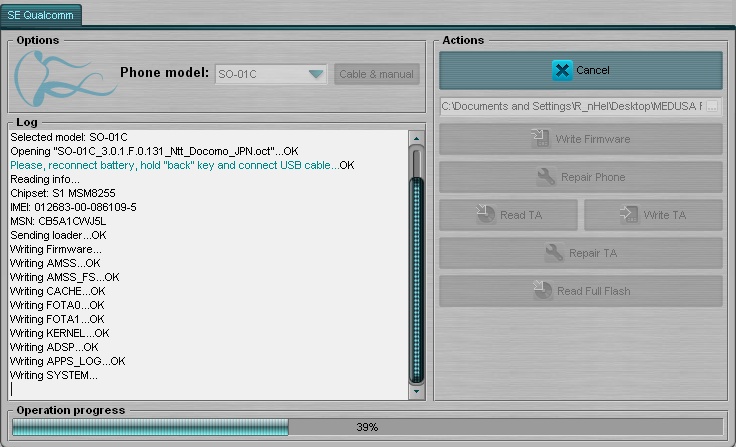Click the Write TA chip icon
The image size is (736, 447).
coord(629,215)
